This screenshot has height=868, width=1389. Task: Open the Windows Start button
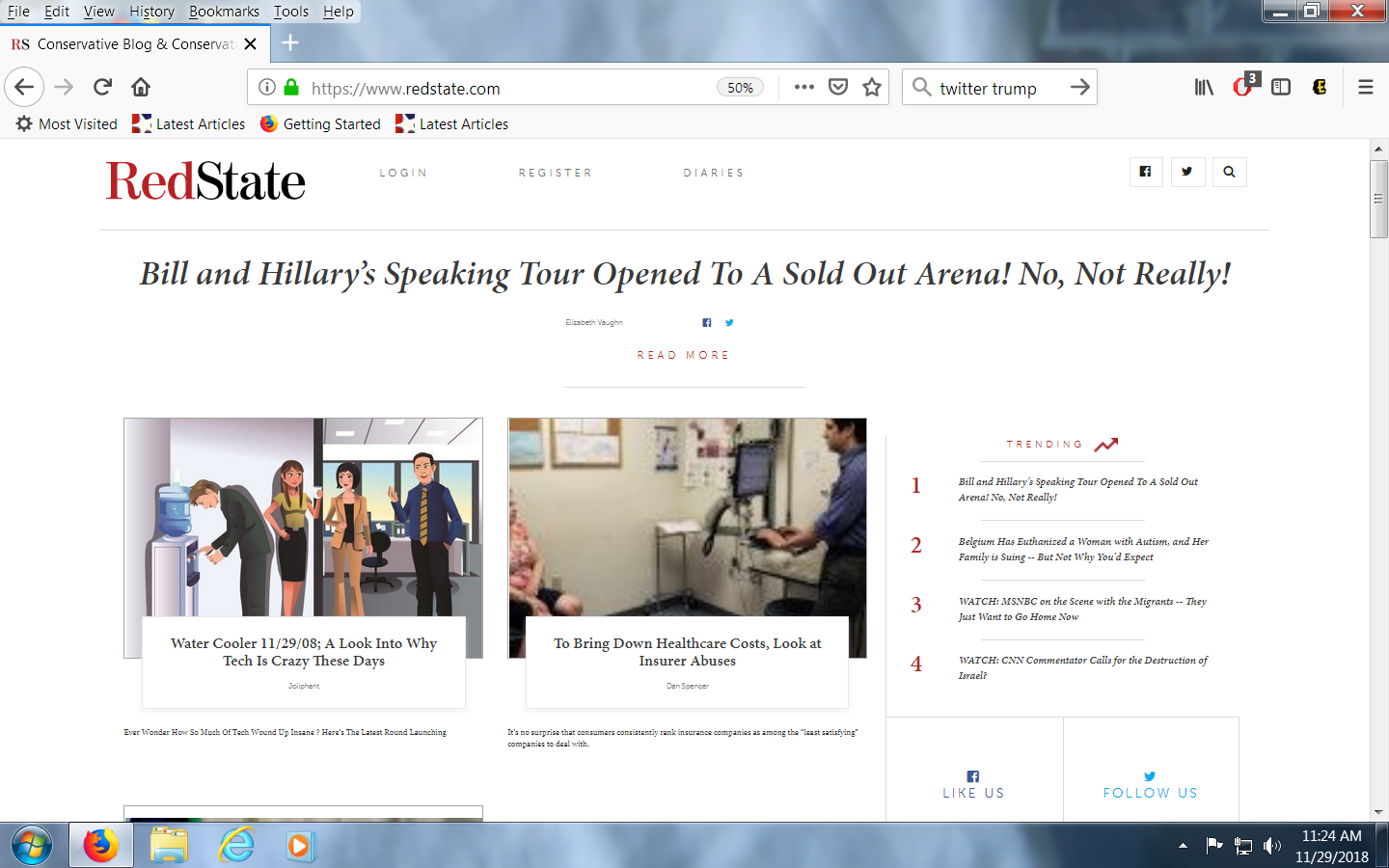coord(32,846)
